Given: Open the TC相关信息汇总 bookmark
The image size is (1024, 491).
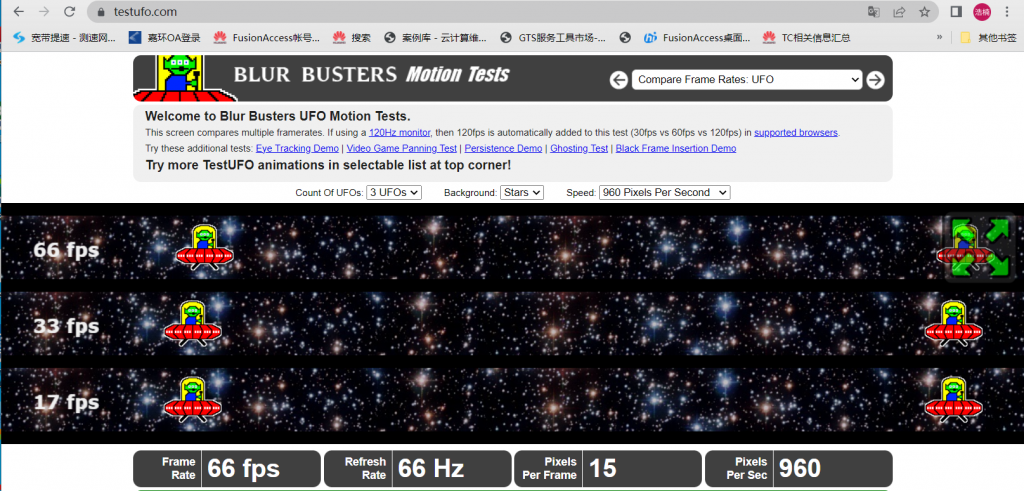Looking at the screenshot, I should coord(807,38).
